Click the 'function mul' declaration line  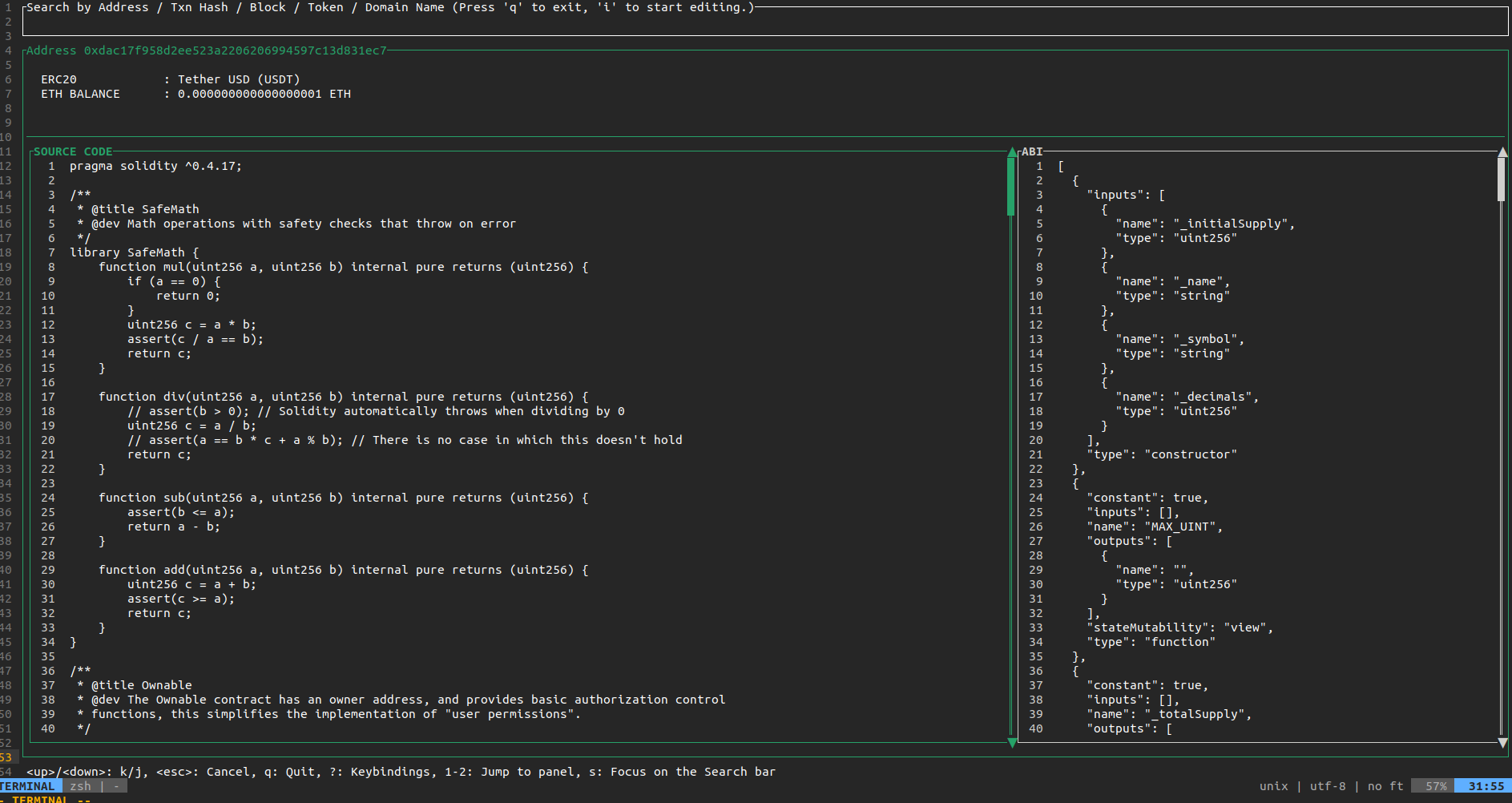344,267
